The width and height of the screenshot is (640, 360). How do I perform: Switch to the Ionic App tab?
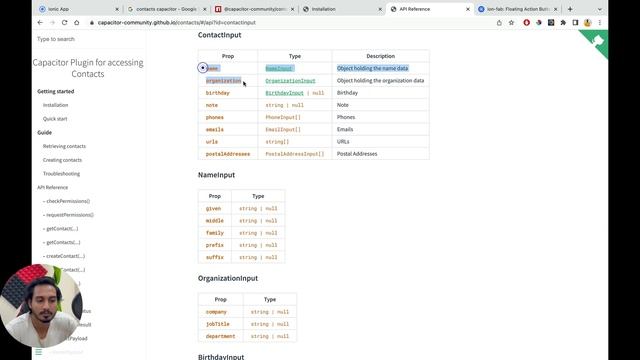point(77,9)
